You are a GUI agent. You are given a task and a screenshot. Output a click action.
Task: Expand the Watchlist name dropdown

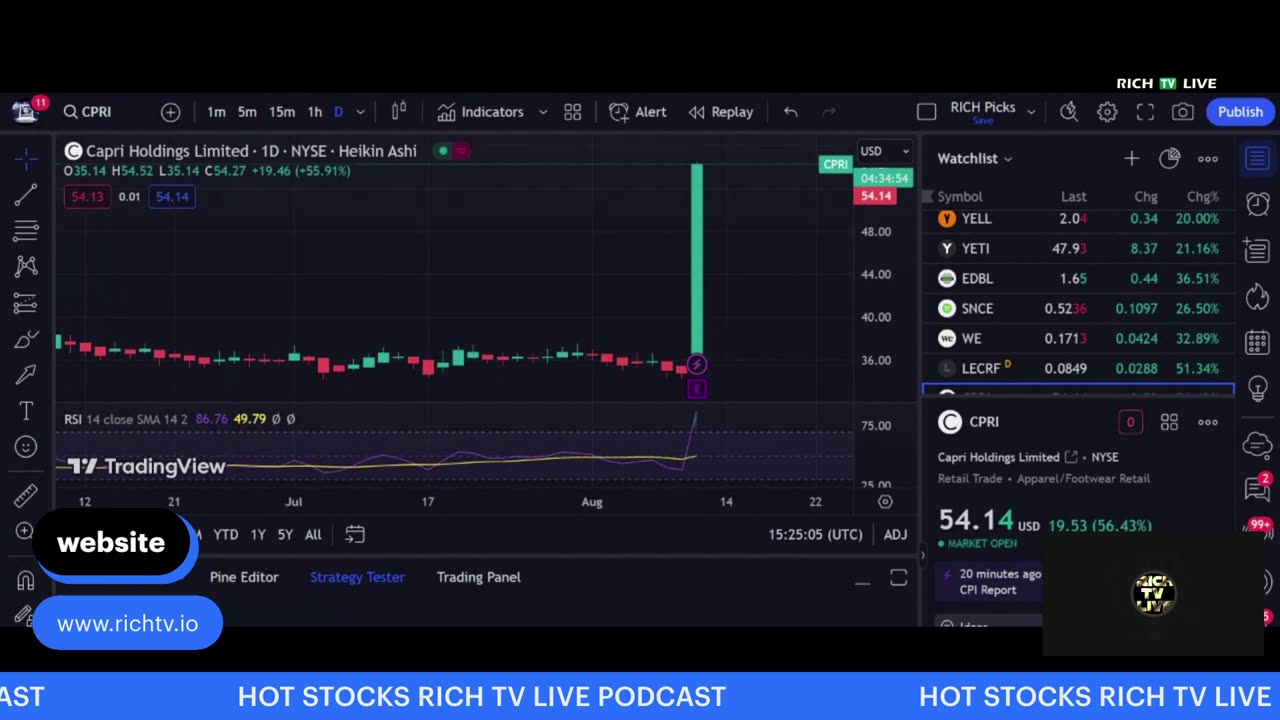tap(975, 158)
